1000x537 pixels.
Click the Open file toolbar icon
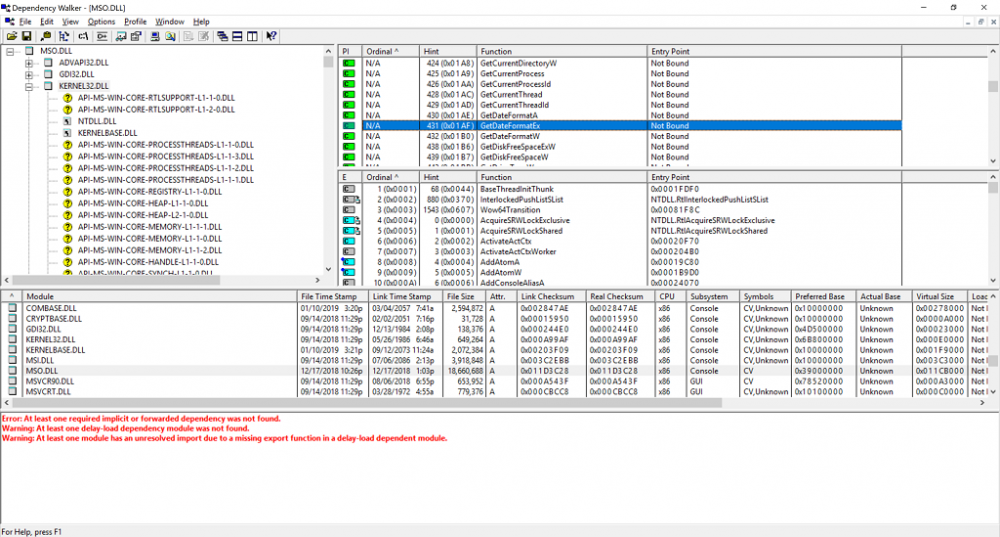[11, 36]
